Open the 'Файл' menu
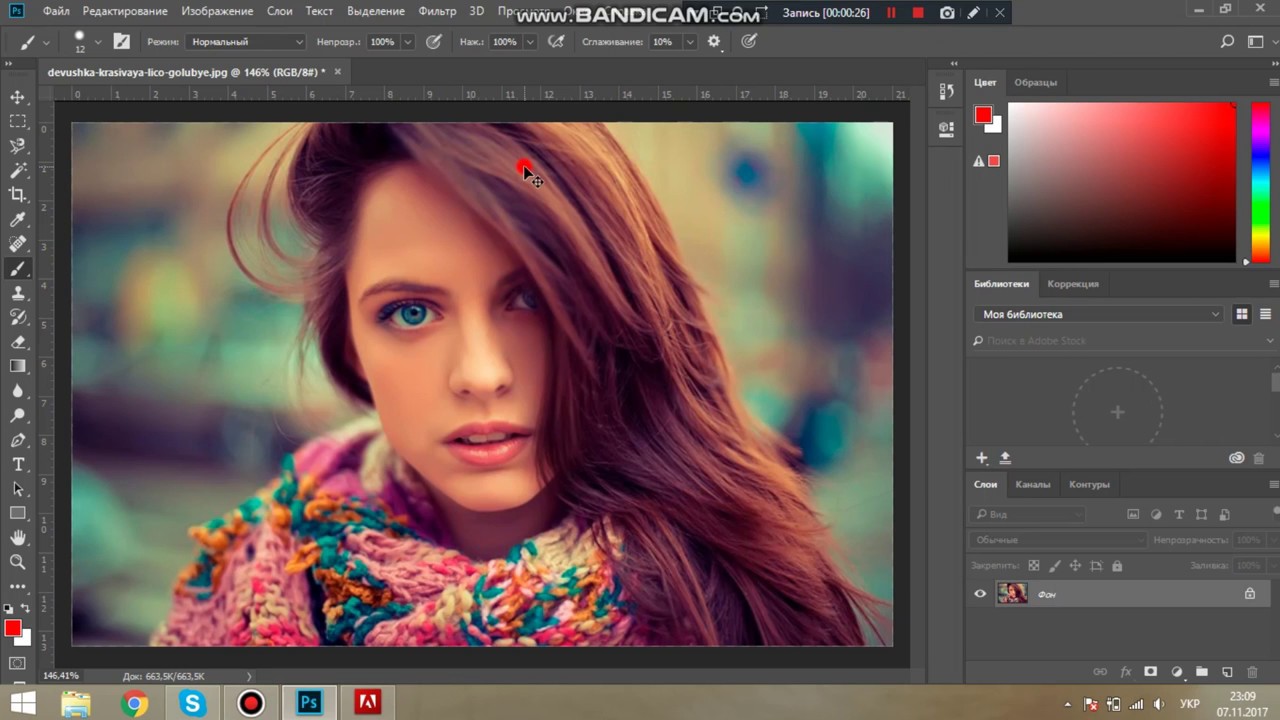Viewport: 1280px width, 720px height. 56,12
